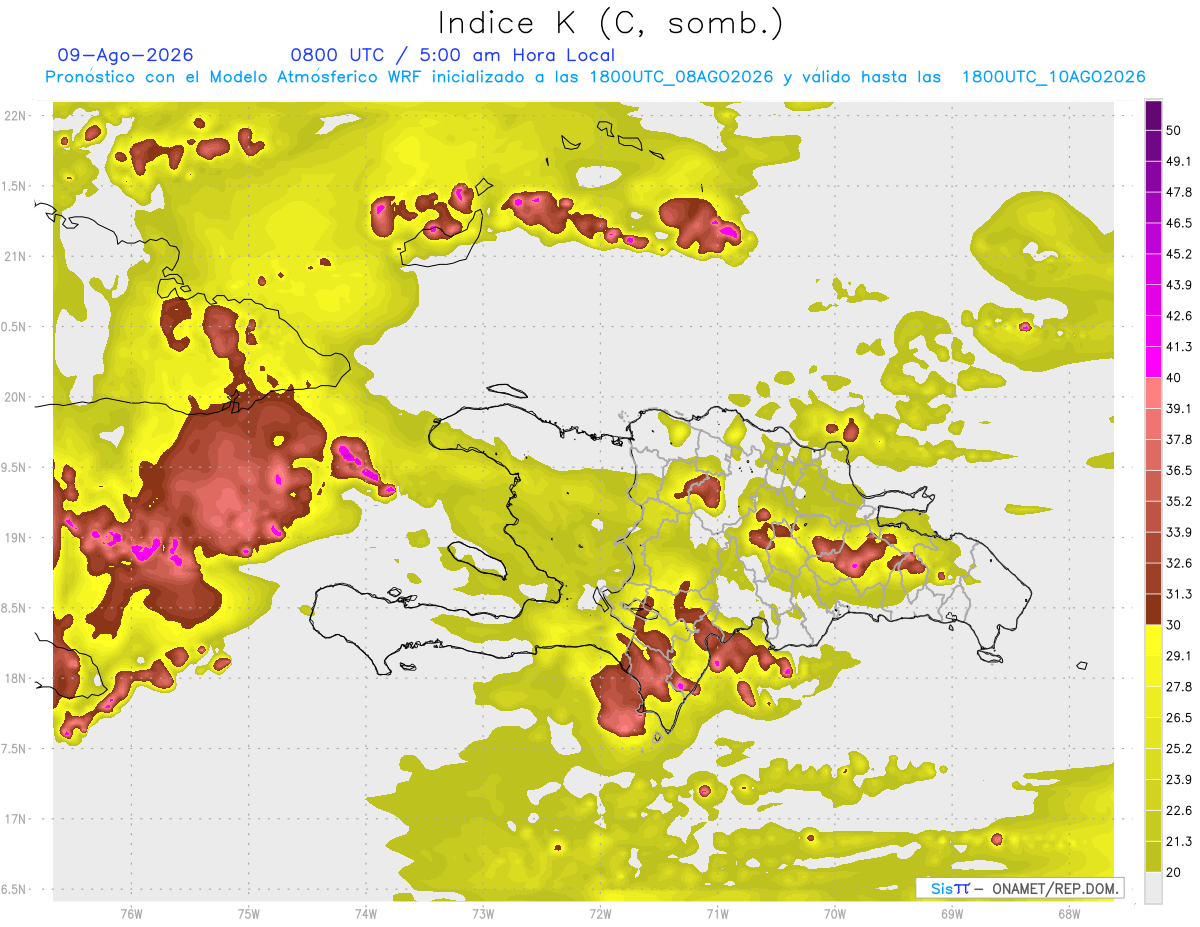Click the '74W' longitude label
This screenshot has width=1200, height=927.
tap(365, 913)
